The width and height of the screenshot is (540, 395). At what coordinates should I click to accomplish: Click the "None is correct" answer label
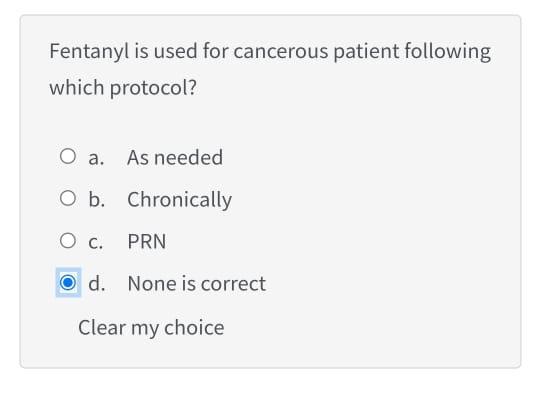point(197,284)
